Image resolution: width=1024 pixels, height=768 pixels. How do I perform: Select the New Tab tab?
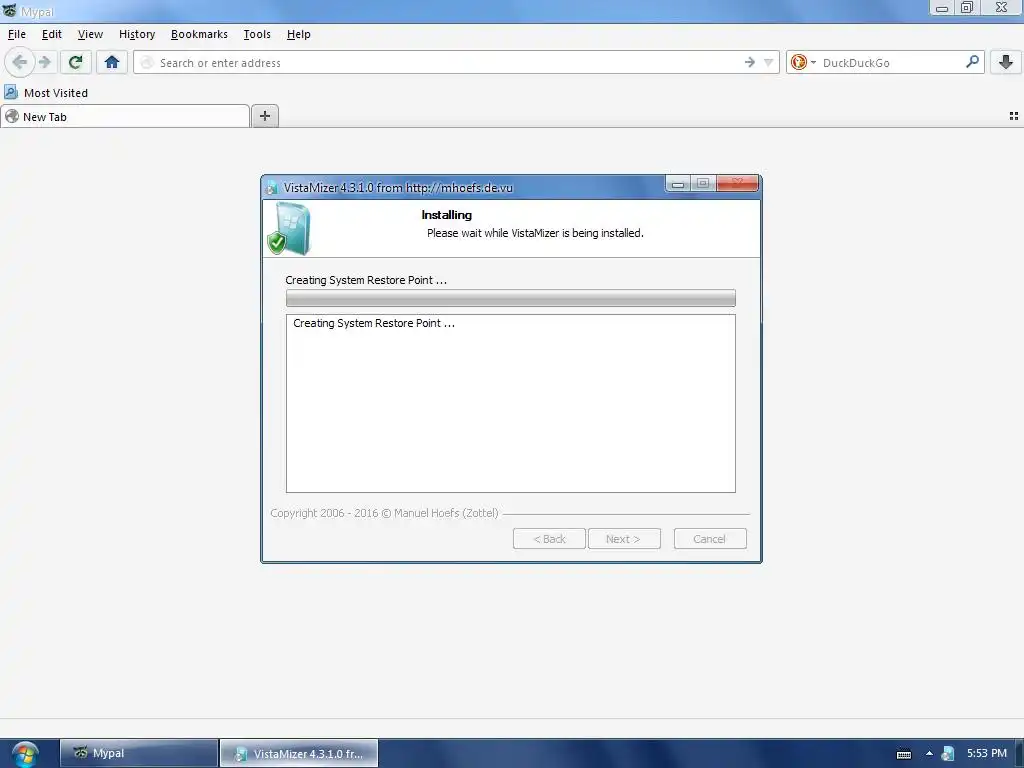tap(125, 117)
